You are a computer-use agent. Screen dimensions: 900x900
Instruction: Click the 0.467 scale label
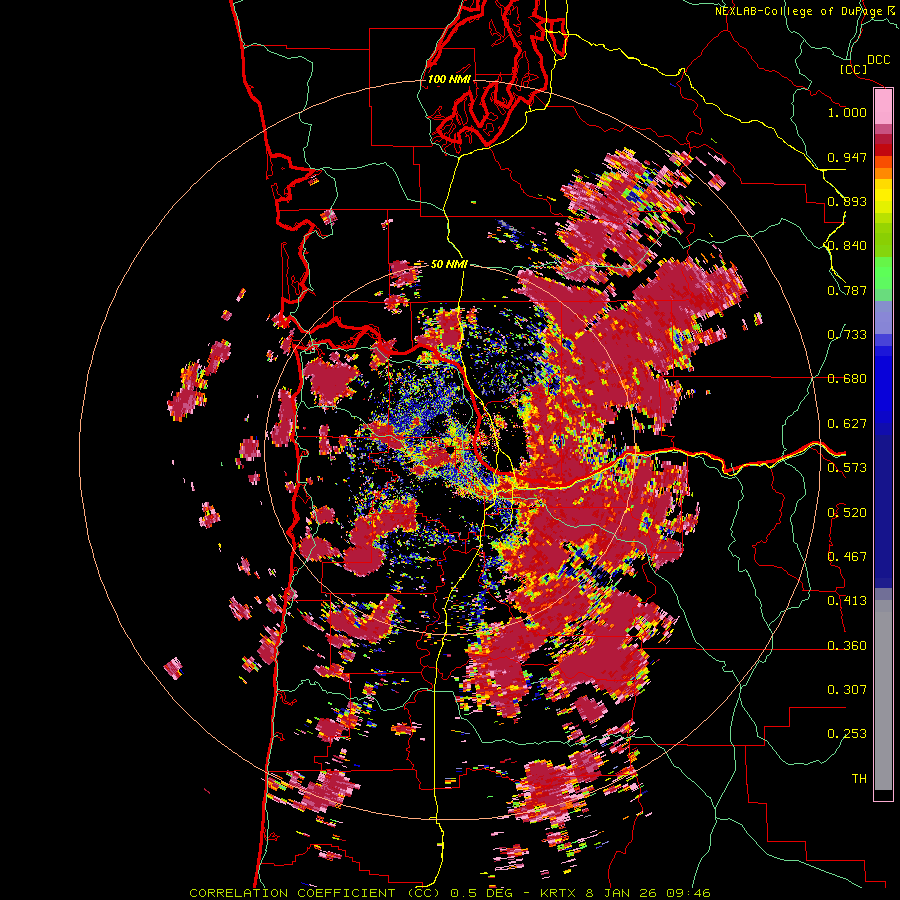[x=847, y=556]
